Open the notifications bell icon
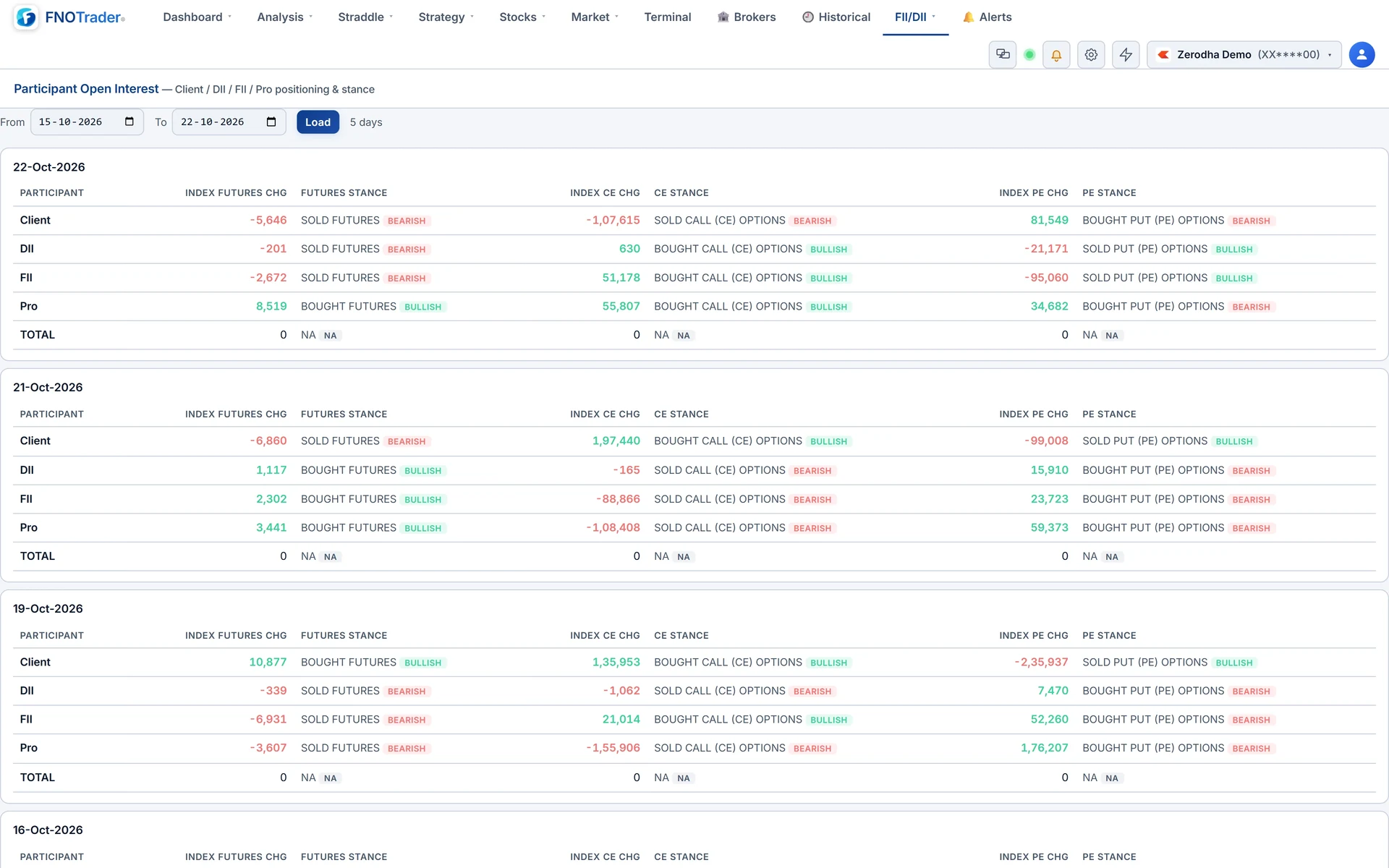1389x868 pixels. tap(1056, 55)
